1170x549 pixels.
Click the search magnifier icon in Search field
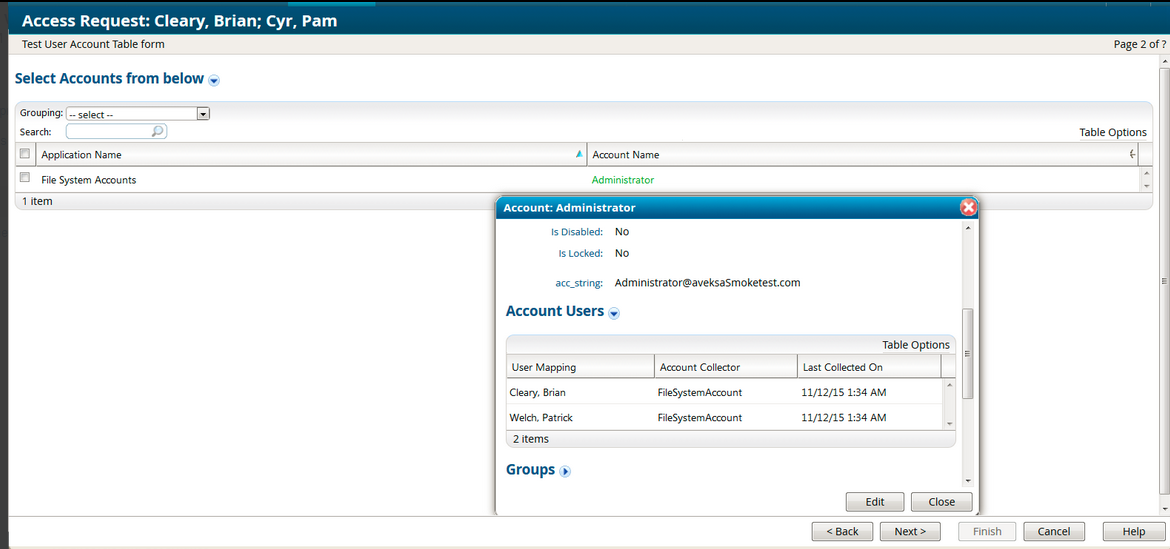pyautogui.click(x=157, y=131)
